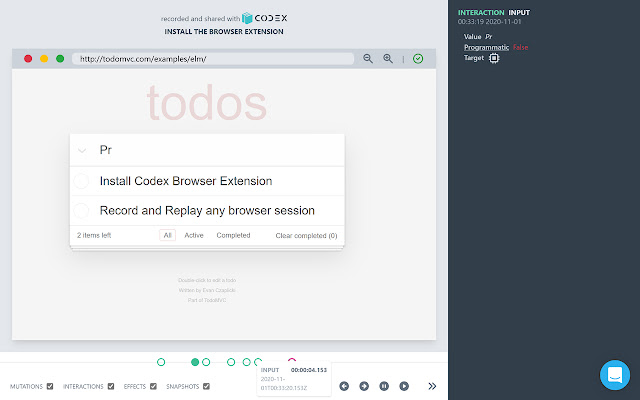Switch to the Completed filter
Viewport: 640px width, 400px height.
[233, 235]
